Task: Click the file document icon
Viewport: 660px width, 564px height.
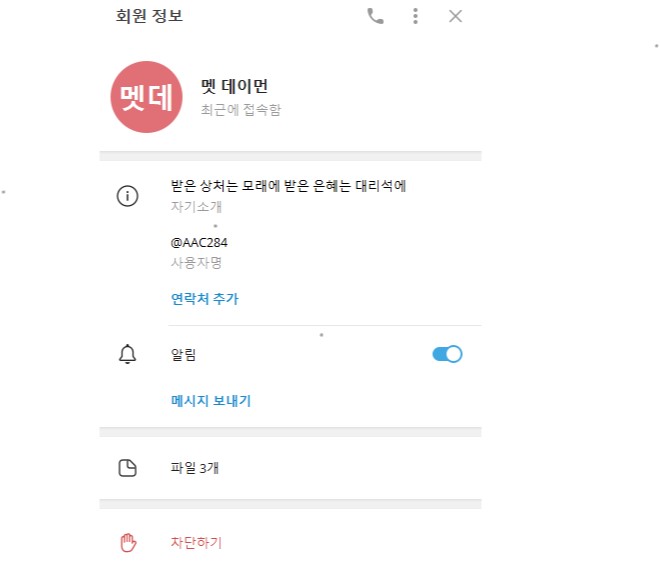Action: pos(128,468)
